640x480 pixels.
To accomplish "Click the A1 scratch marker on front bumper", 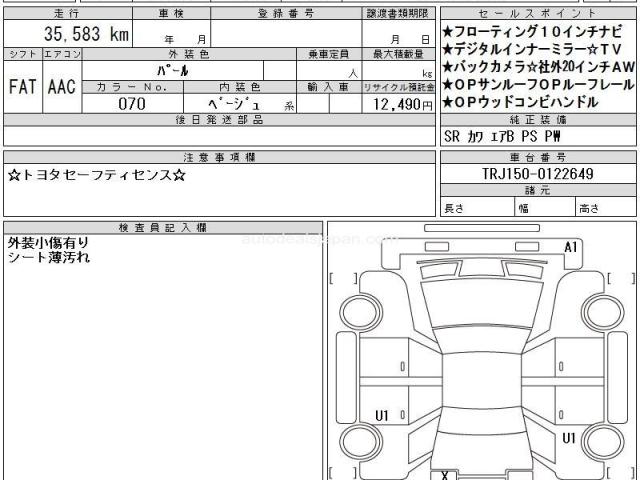I will click(571, 247).
